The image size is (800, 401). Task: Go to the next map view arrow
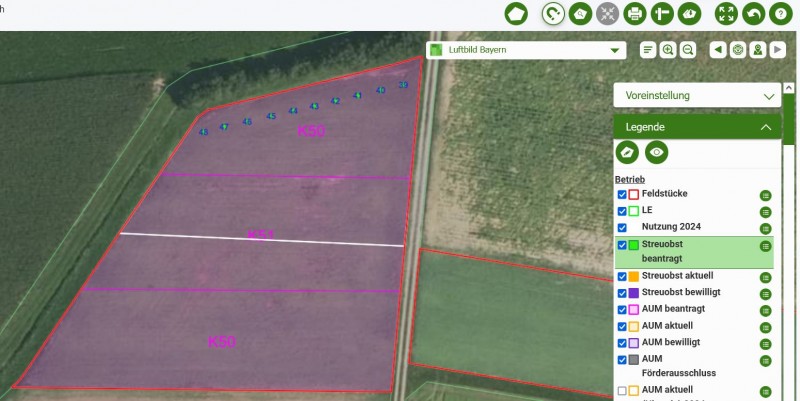tap(778, 50)
